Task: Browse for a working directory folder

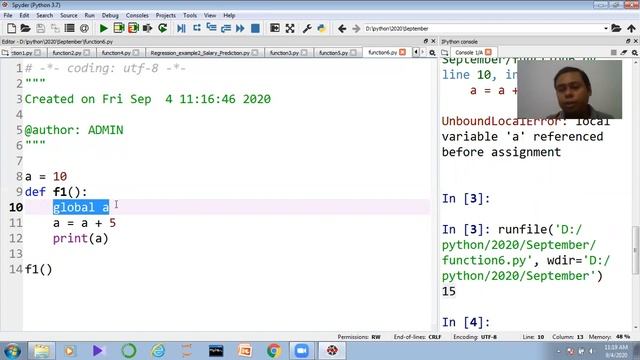Action: click(x=616, y=28)
